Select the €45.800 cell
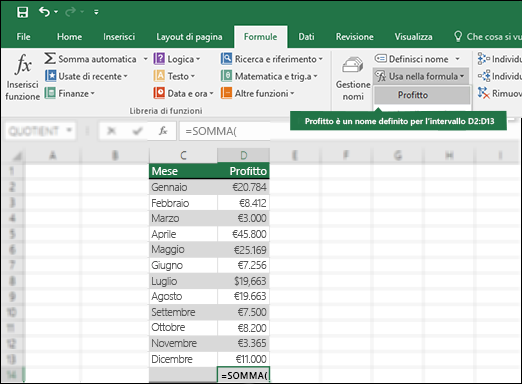Viewport: 522px width, 384px height. pos(243,234)
